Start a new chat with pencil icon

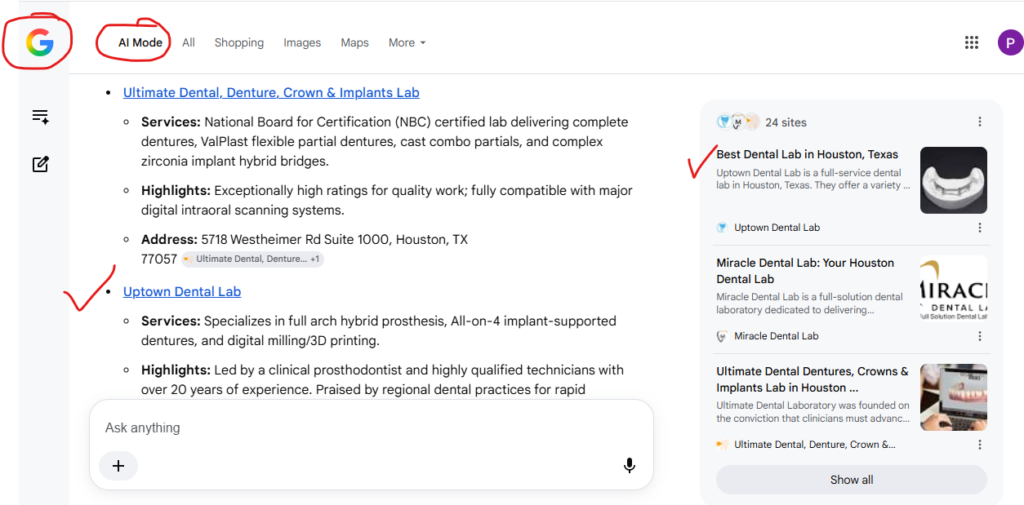(40, 164)
